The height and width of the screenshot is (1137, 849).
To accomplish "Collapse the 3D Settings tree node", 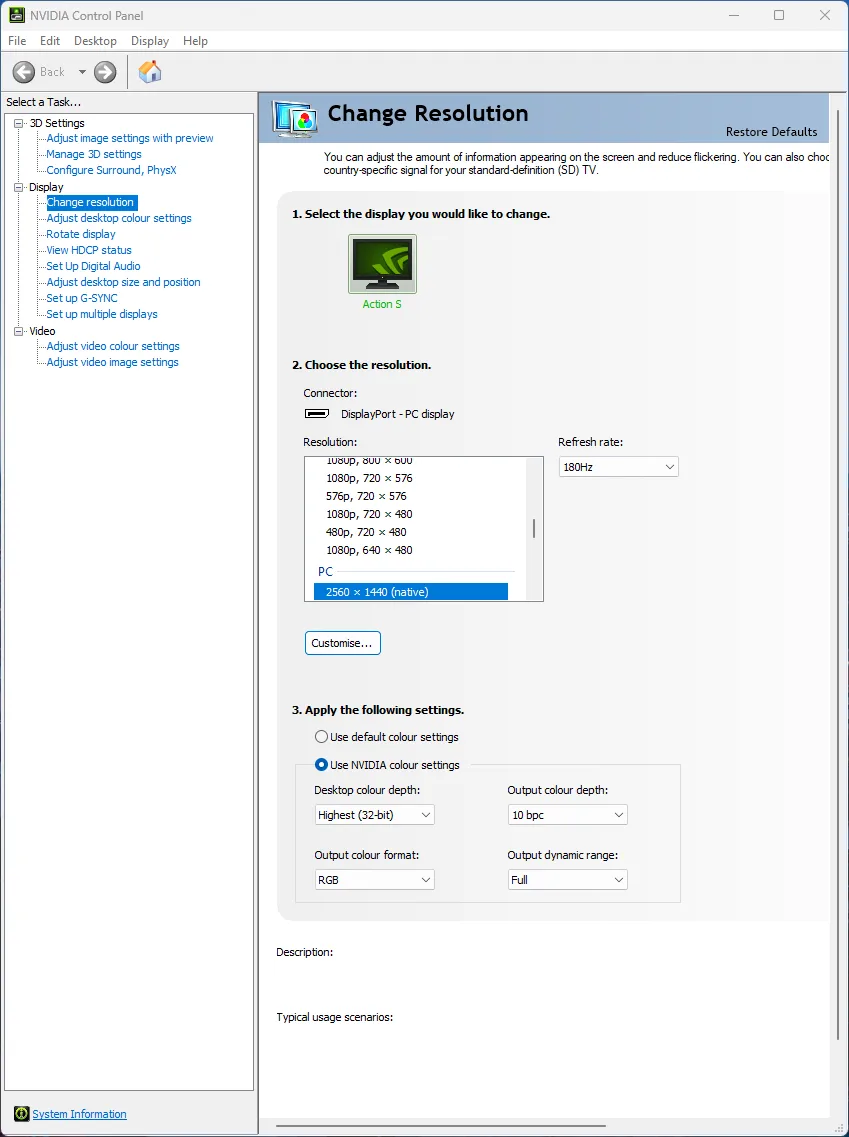I will pyautogui.click(x=18, y=123).
